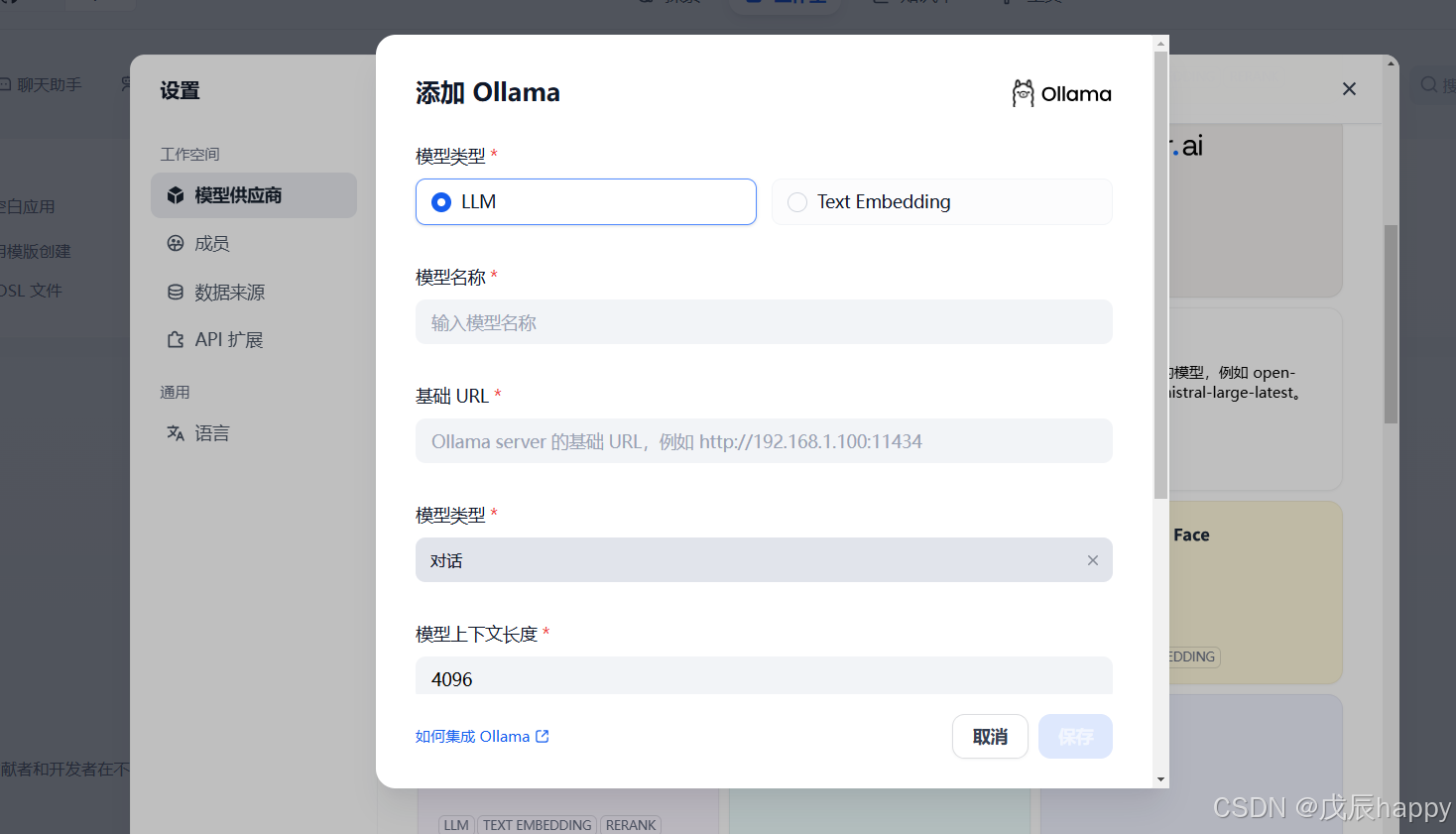Click the translate icon beside 语言

coord(176,432)
